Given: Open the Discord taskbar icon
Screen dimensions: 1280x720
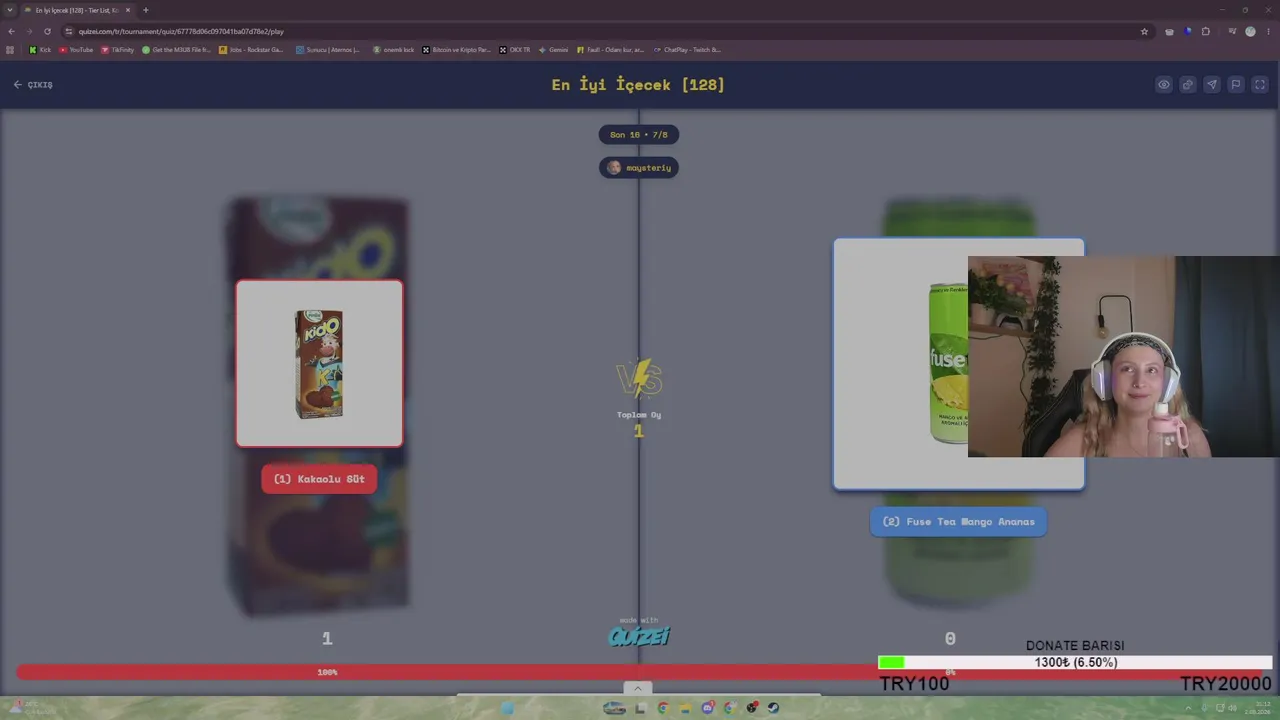Looking at the screenshot, I should (x=707, y=708).
